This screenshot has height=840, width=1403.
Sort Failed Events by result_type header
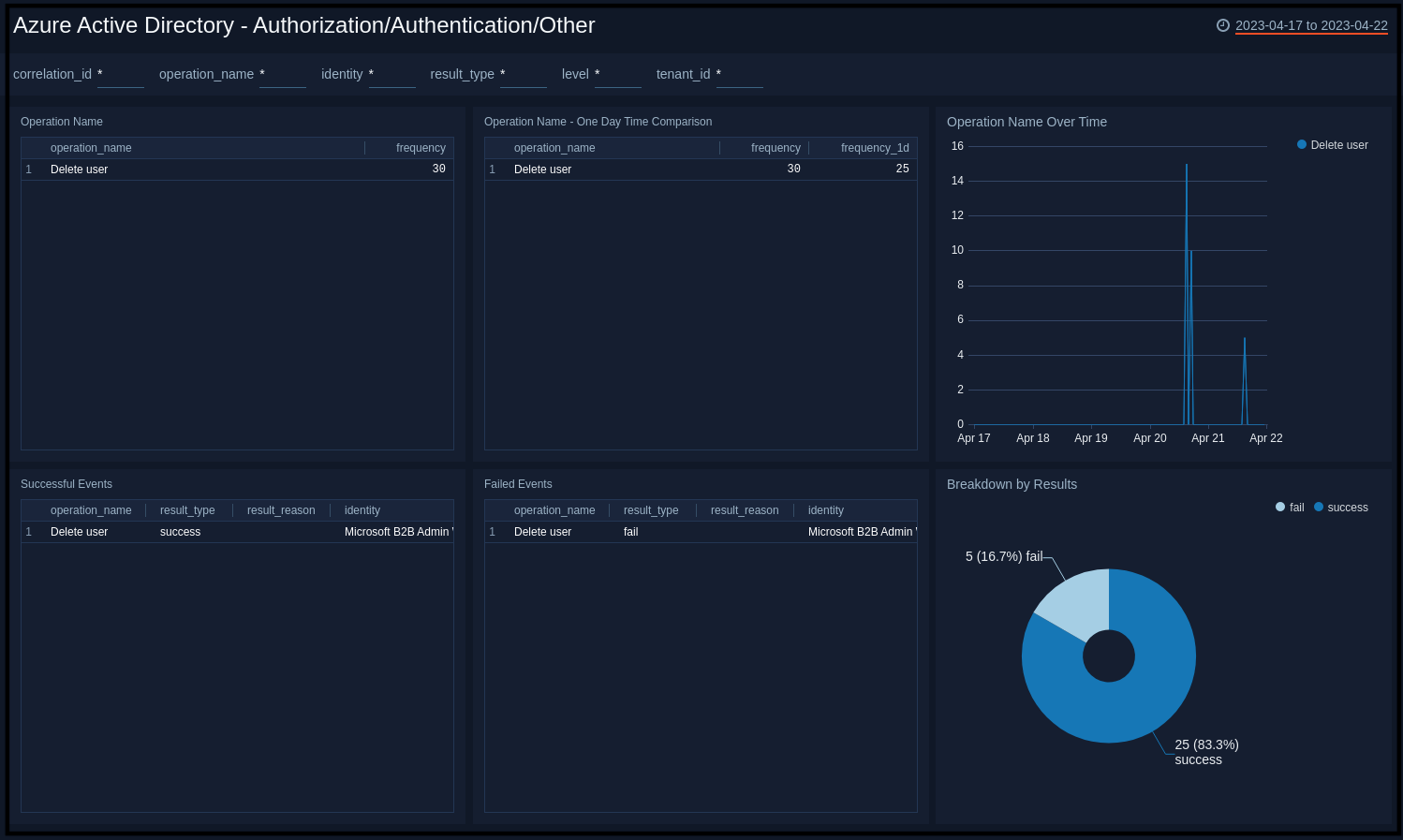(651, 510)
